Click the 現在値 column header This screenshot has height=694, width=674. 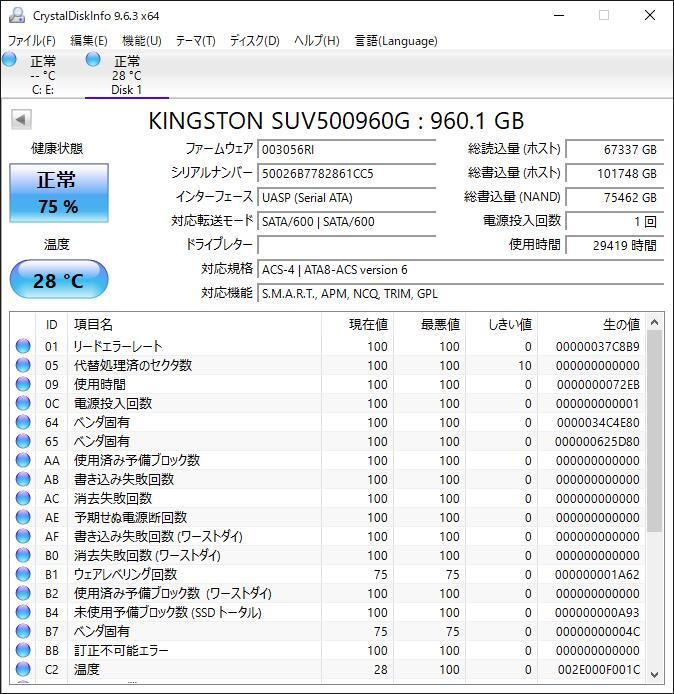pyautogui.click(x=357, y=325)
